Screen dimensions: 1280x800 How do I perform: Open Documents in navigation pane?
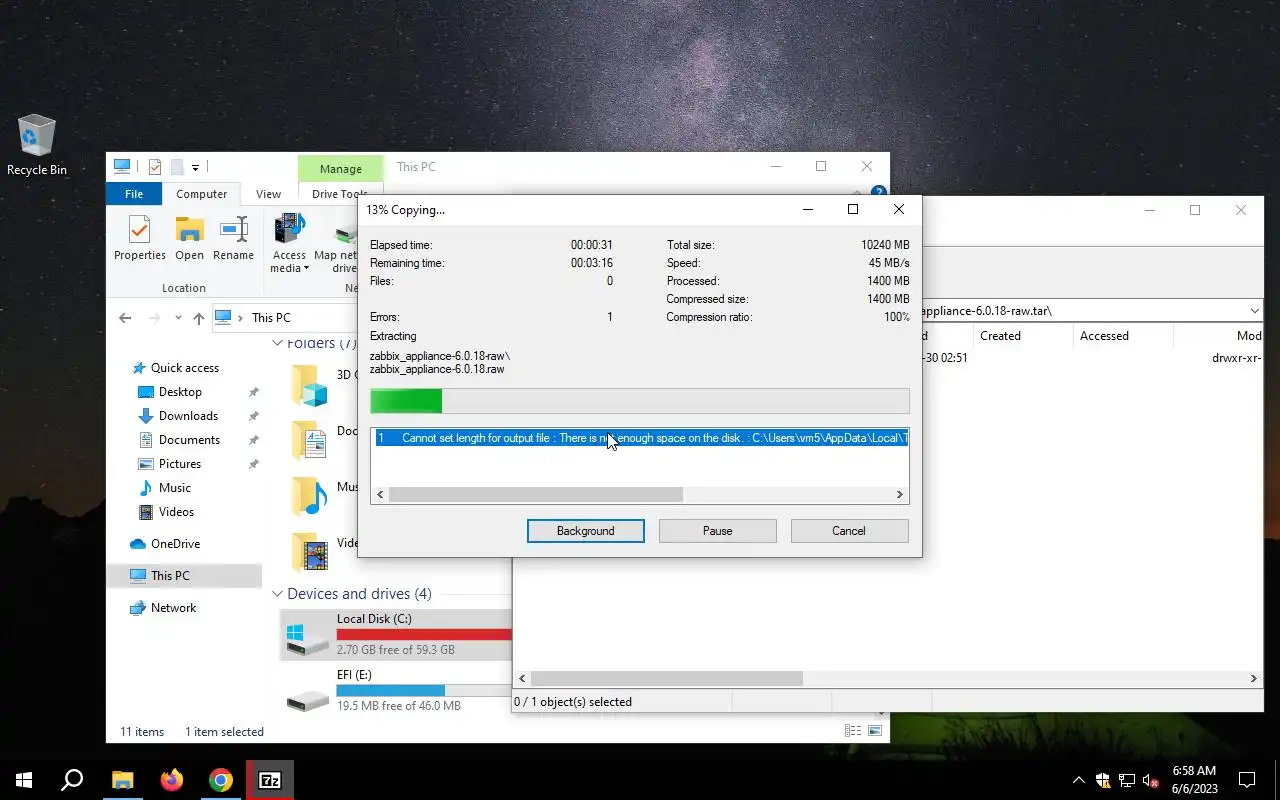point(189,440)
